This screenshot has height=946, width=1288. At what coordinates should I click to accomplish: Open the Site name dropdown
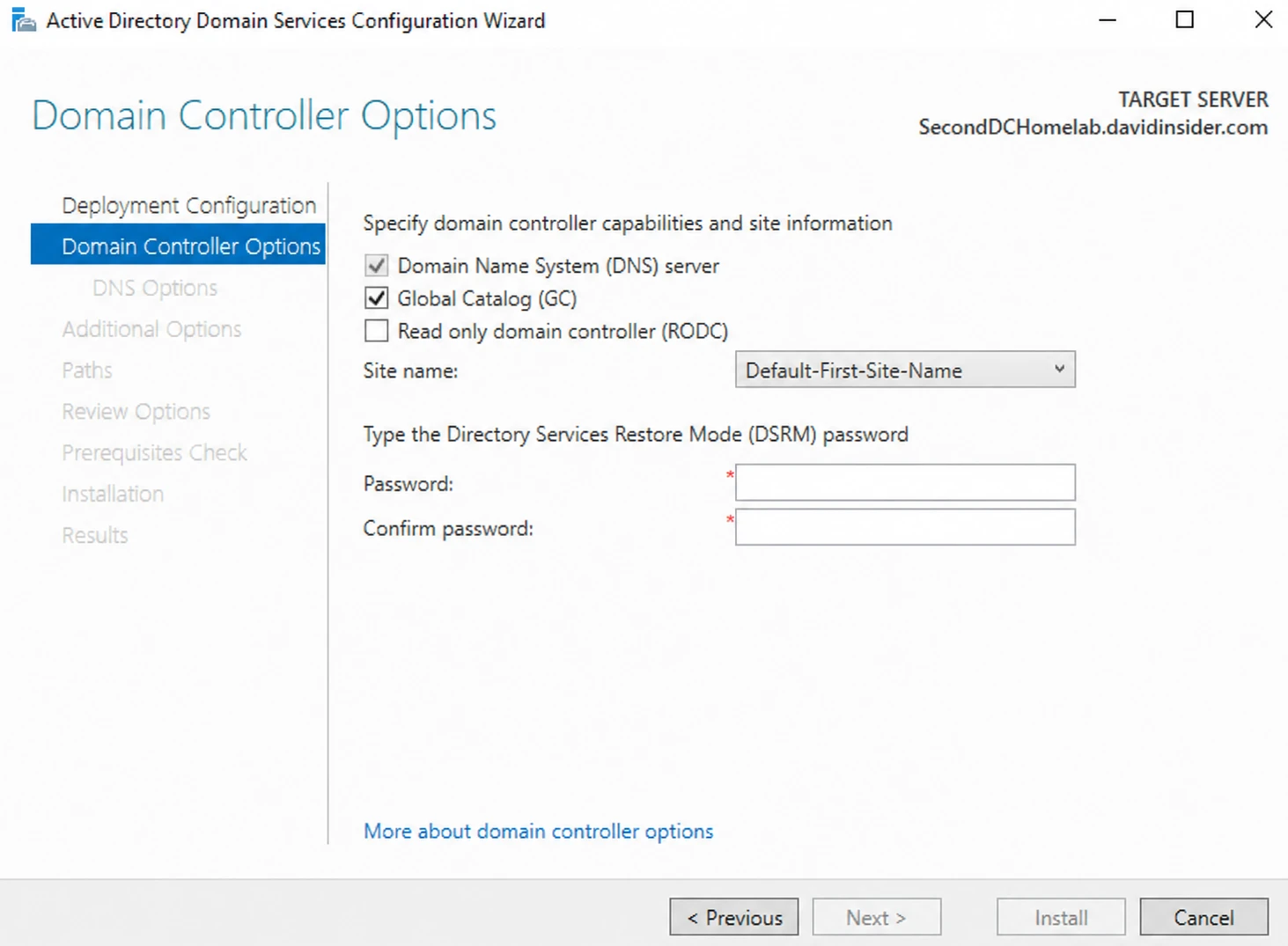click(905, 370)
